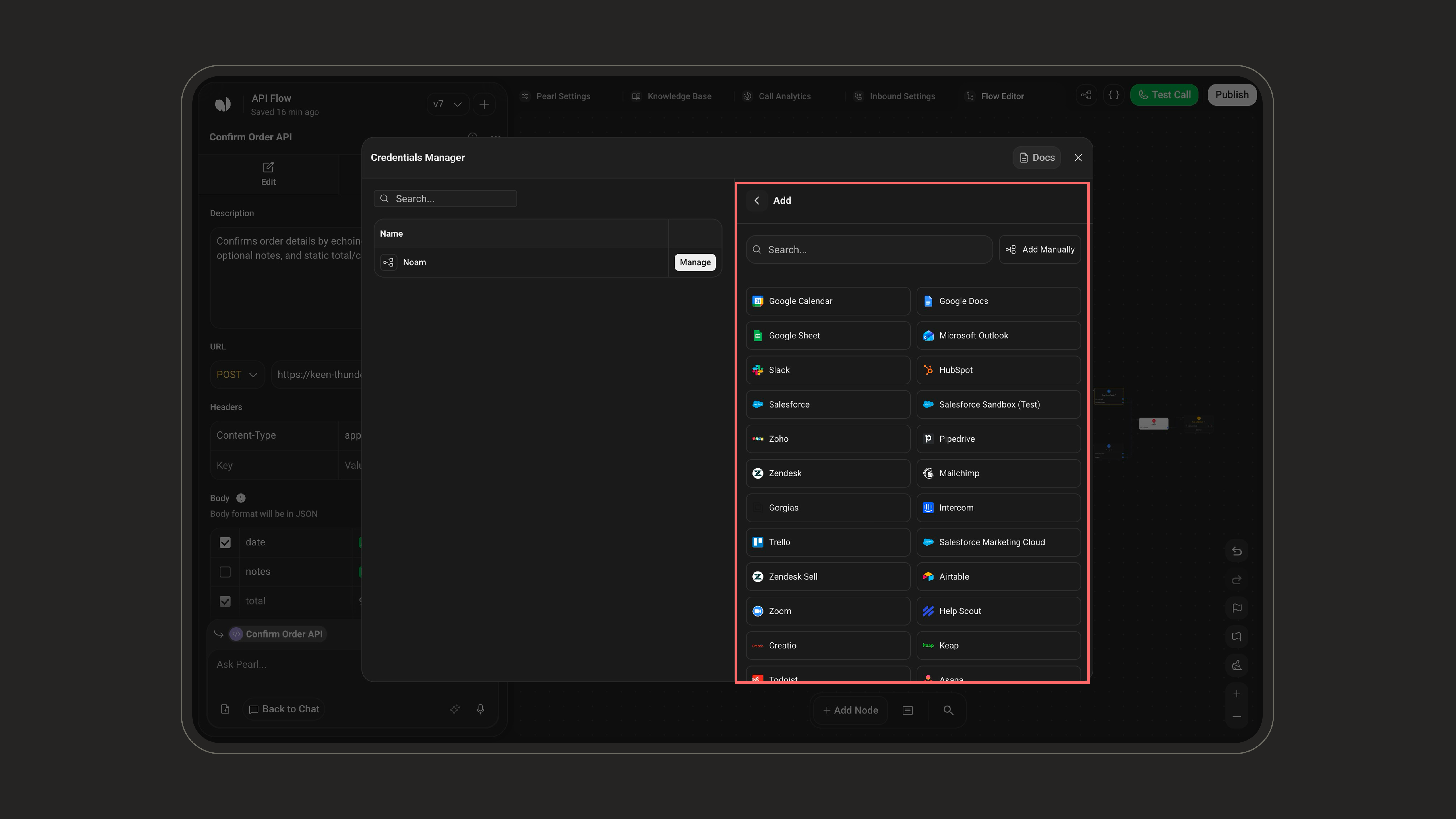
Task: Zoom out of the canvas
Action: (x=1237, y=717)
